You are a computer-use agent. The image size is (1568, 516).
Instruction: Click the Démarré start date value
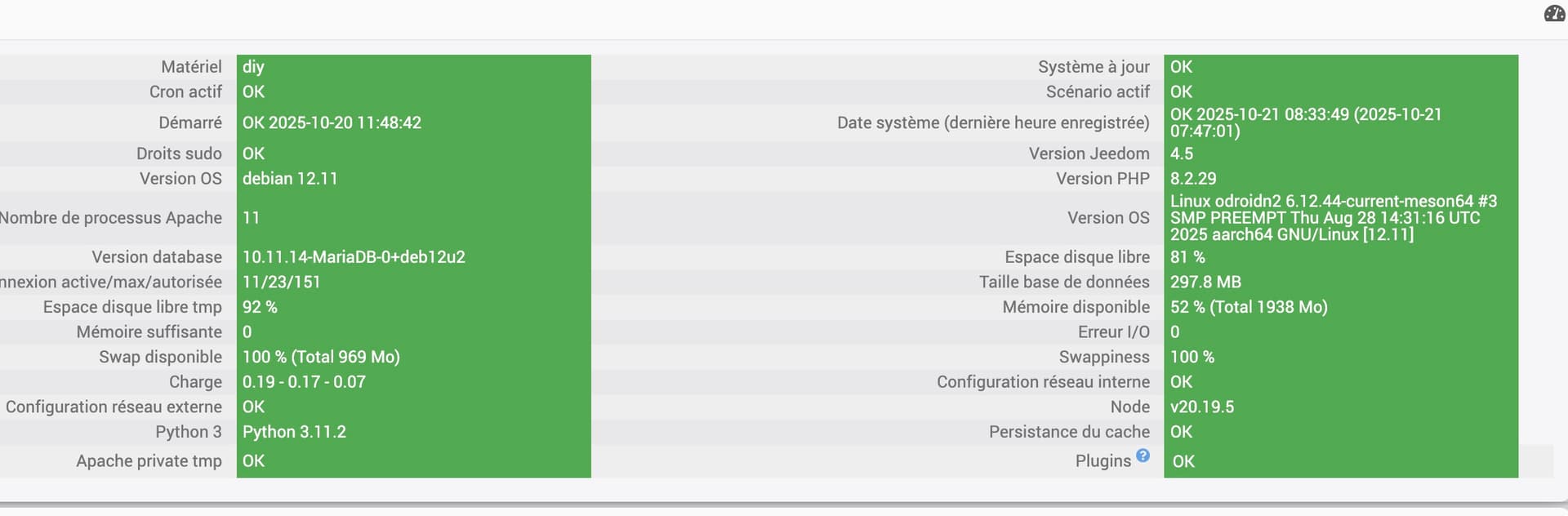point(332,123)
